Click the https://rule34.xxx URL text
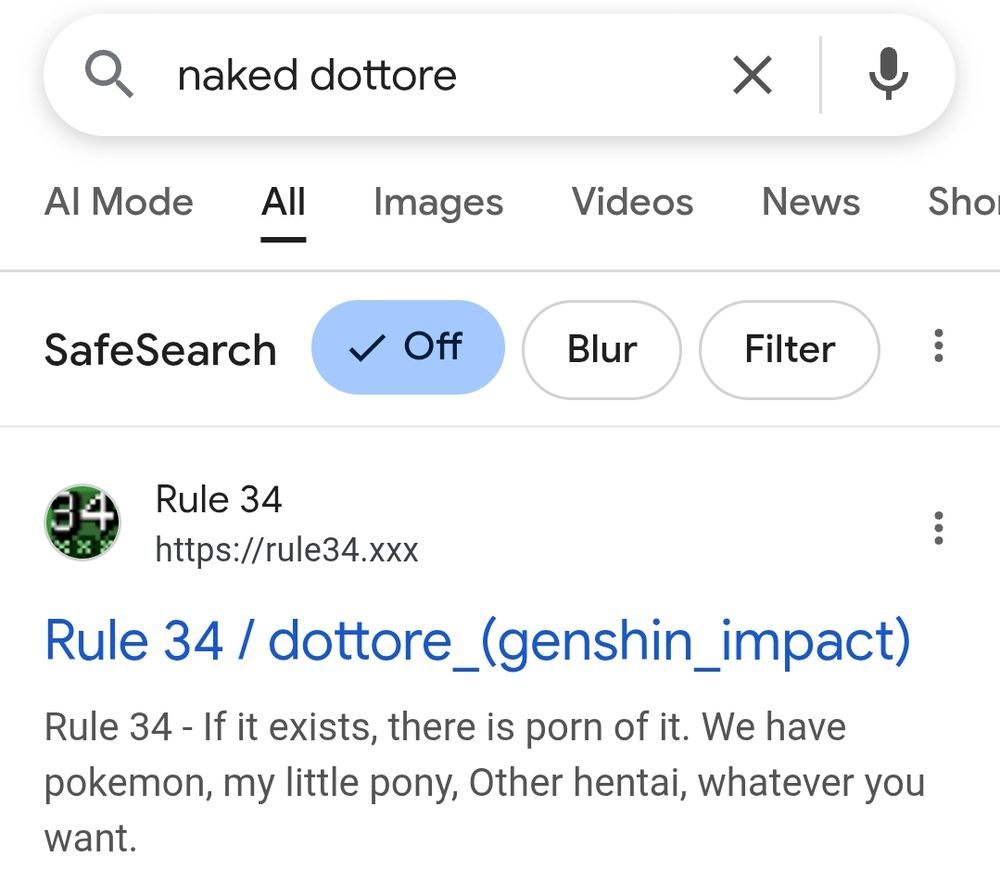The height and width of the screenshot is (892, 1000). coord(286,549)
